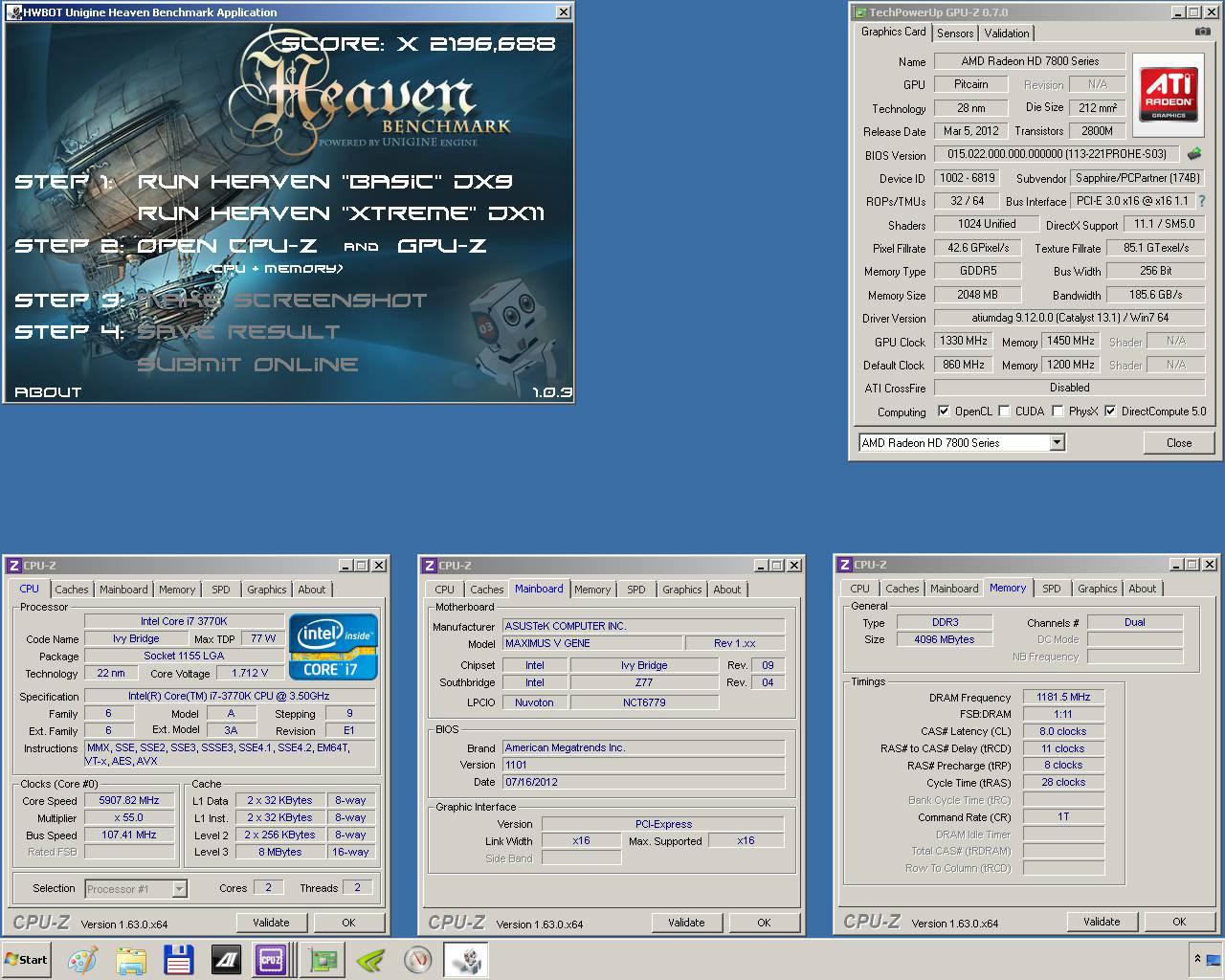
Task: Open the Windows Start menu
Action: pyautogui.click(x=27, y=959)
